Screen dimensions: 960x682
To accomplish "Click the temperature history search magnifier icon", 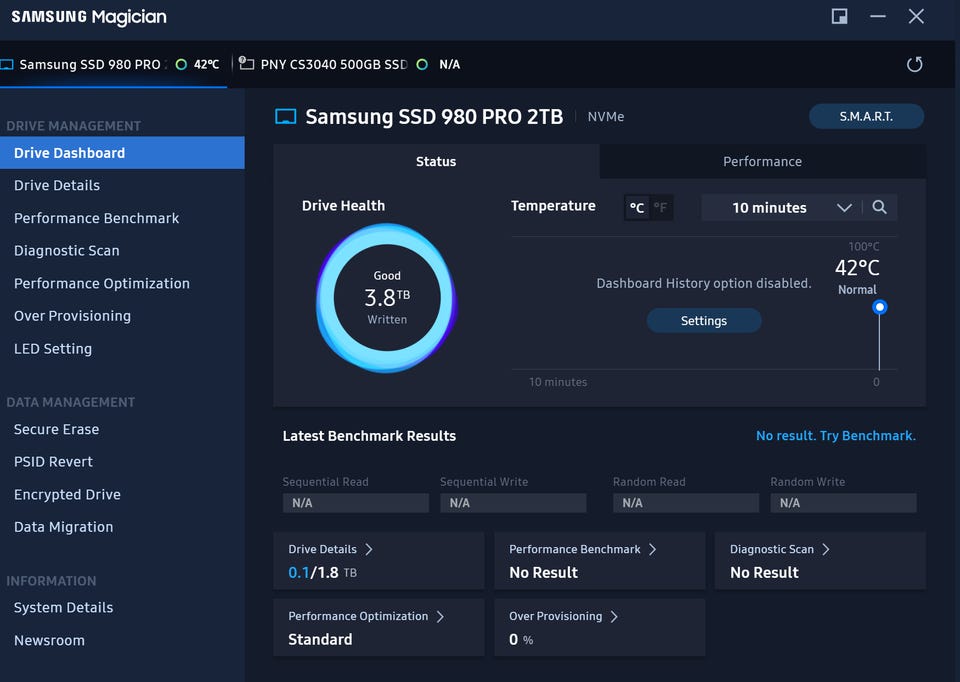I will click(x=879, y=207).
